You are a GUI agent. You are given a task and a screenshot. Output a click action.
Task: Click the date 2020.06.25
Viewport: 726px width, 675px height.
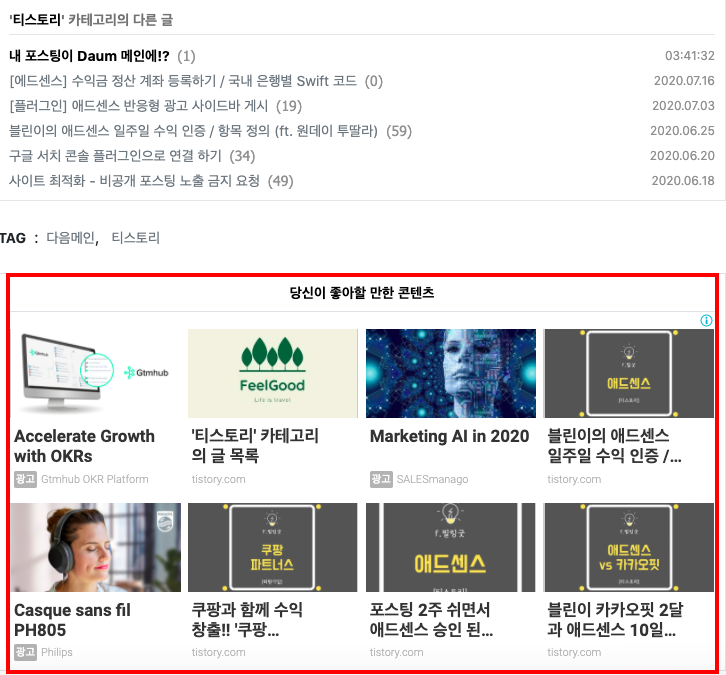click(x=682, y=131)
